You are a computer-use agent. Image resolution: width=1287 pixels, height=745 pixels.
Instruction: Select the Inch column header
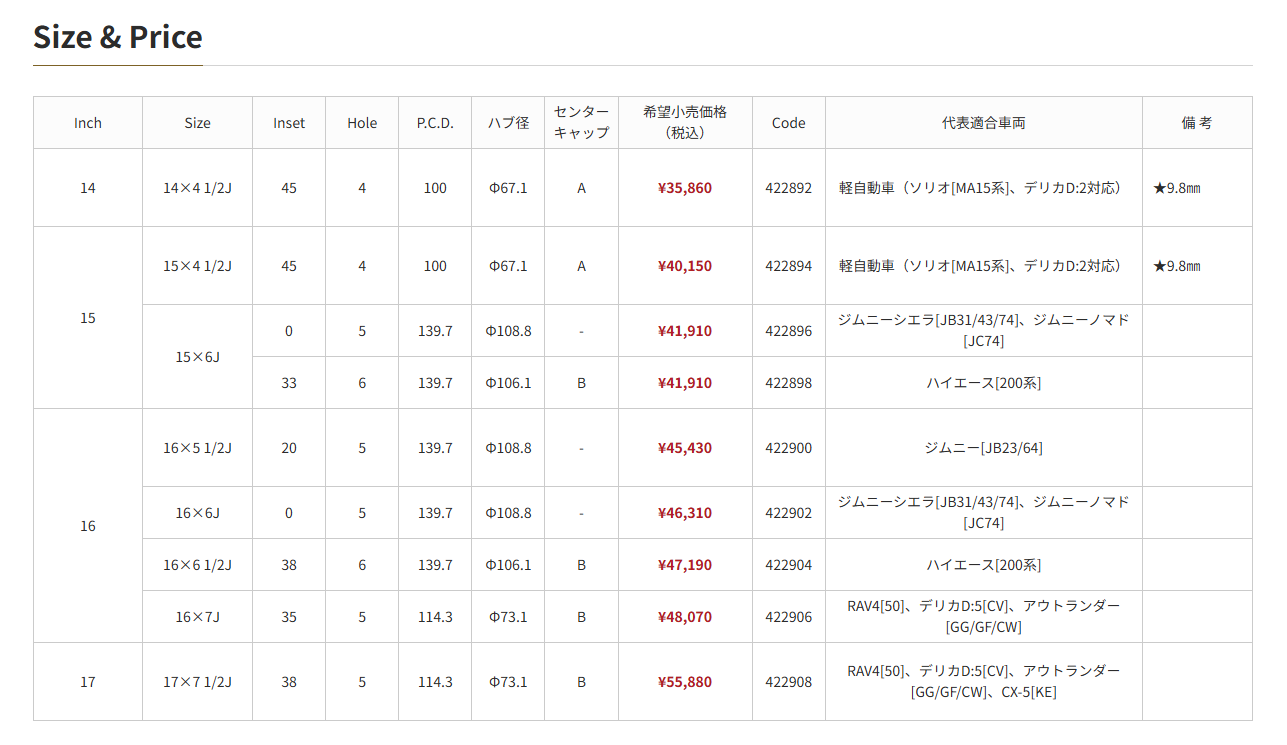88,123
